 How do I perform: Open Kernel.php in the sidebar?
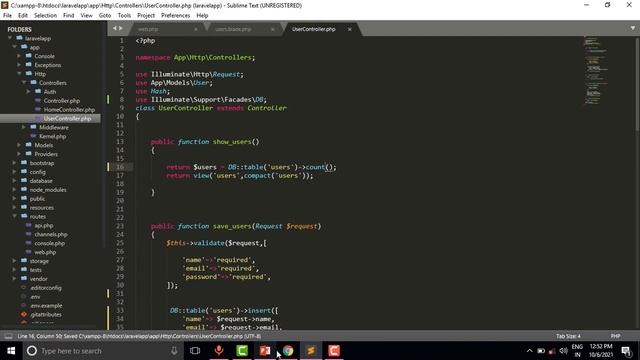pyautogui.click(x=52, y=136)
